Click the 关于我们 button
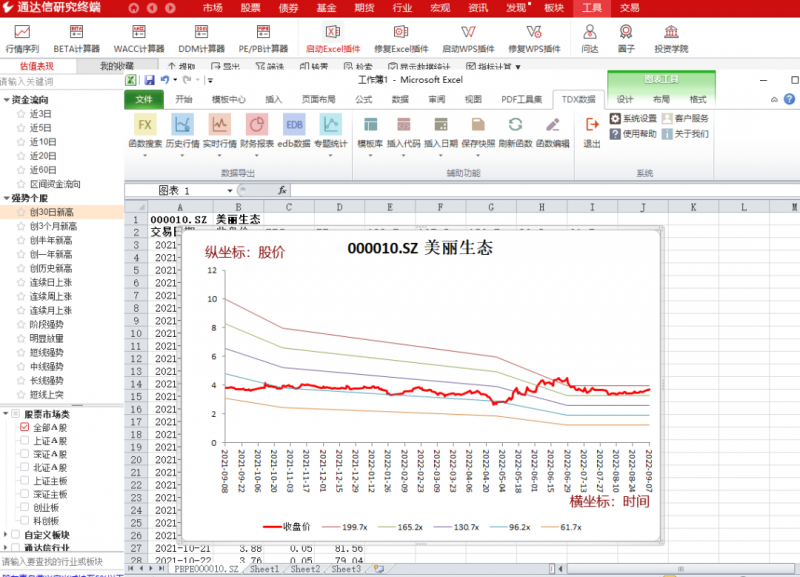 tap(685, 134)
